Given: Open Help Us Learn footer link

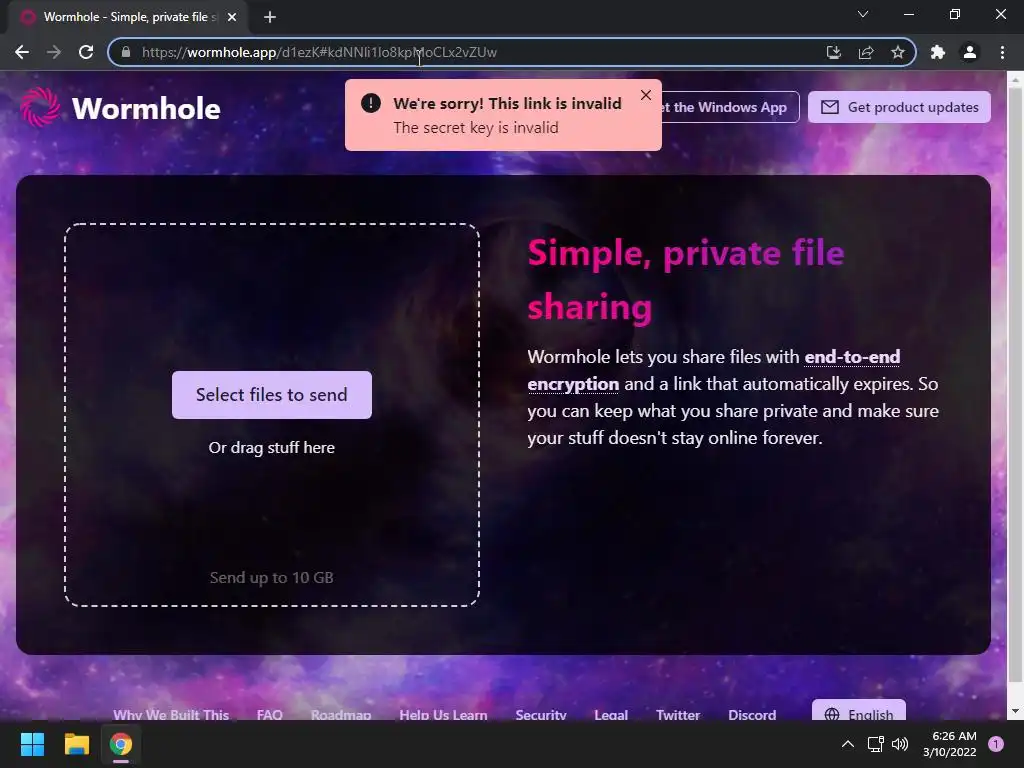Looking at the screenshot, I should (443, 714).
